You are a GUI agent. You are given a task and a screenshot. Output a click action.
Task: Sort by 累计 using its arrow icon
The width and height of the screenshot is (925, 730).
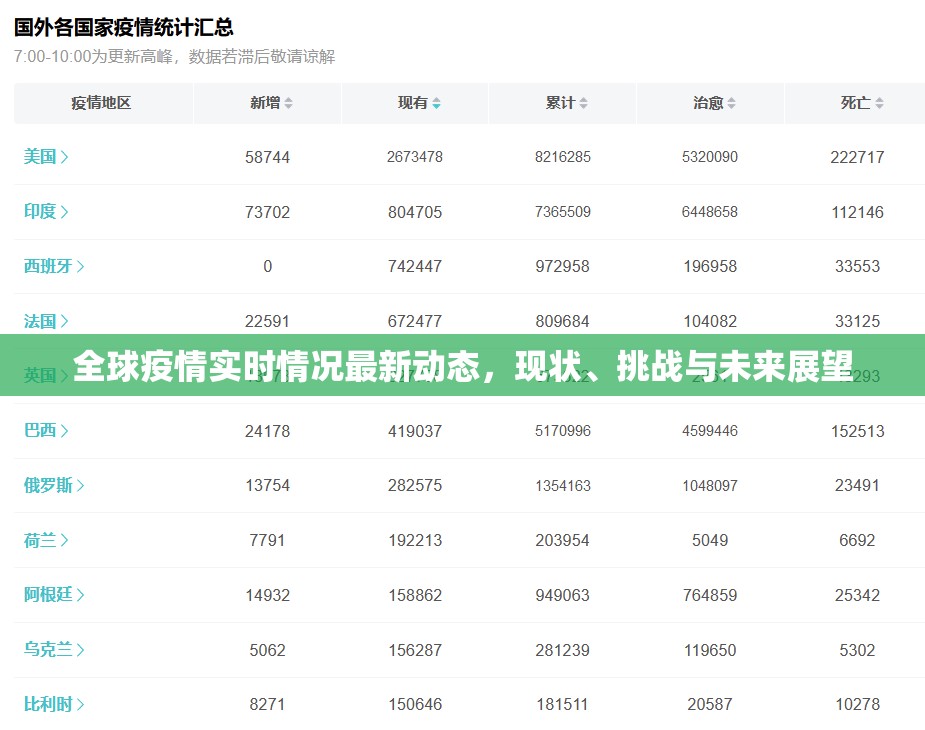tap(583, 103)
